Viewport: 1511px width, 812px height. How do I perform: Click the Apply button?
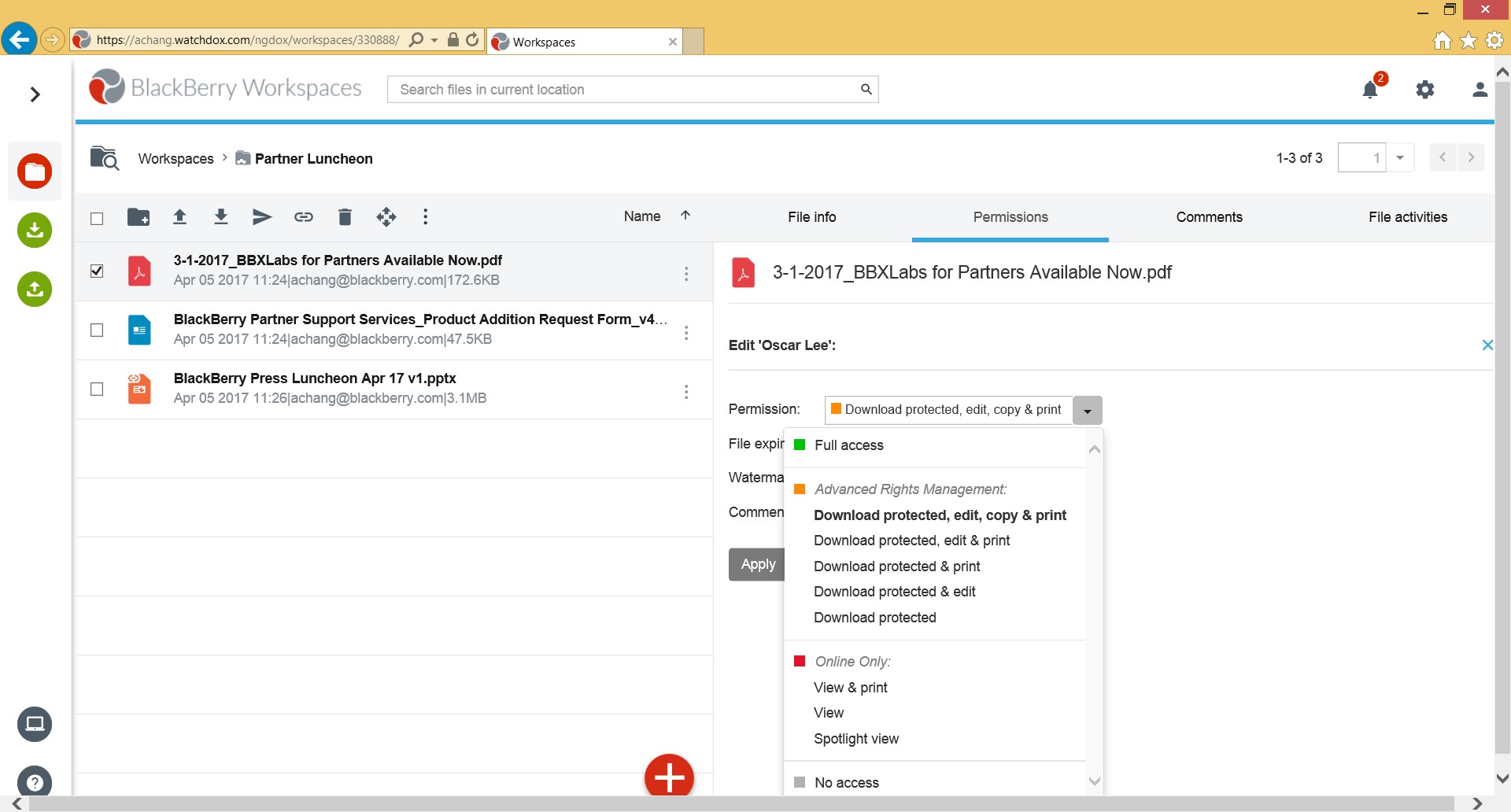coord(757,564)
